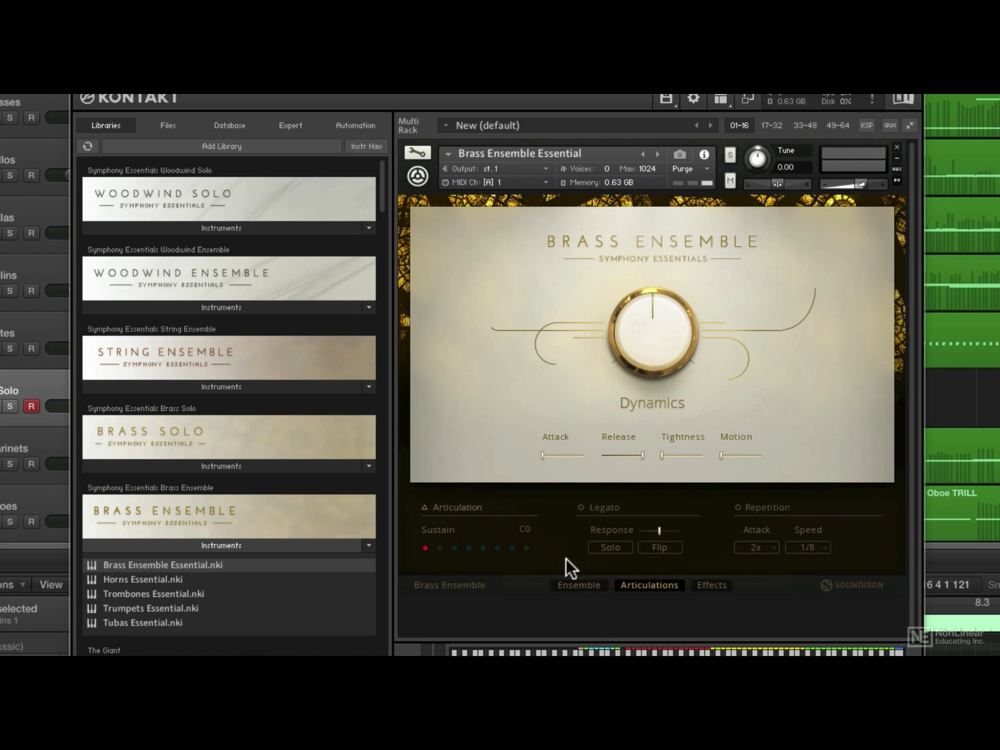Click the Brass Solo library banner

coord(229,438)
